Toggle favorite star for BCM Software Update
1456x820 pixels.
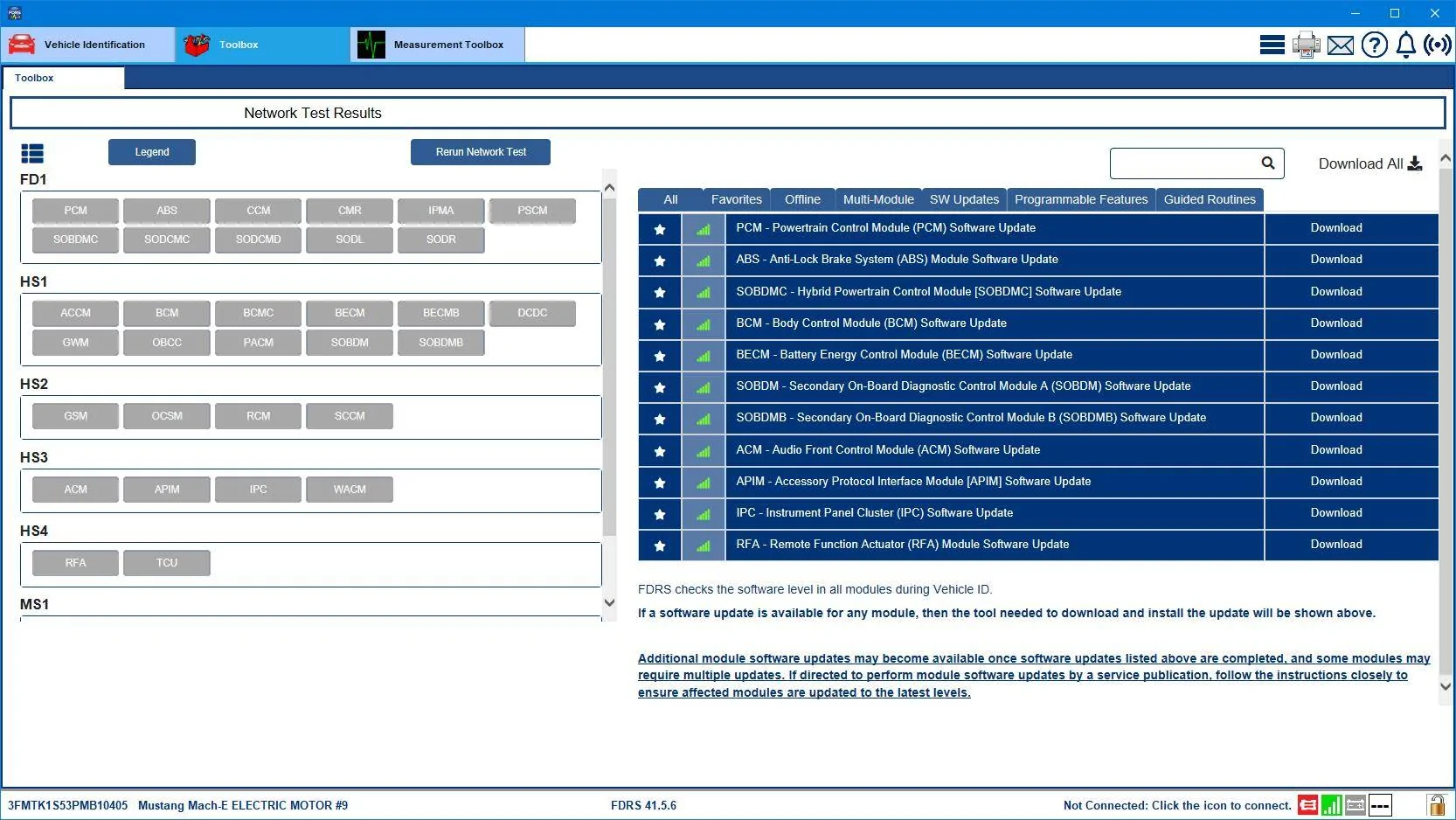point(660,324)
